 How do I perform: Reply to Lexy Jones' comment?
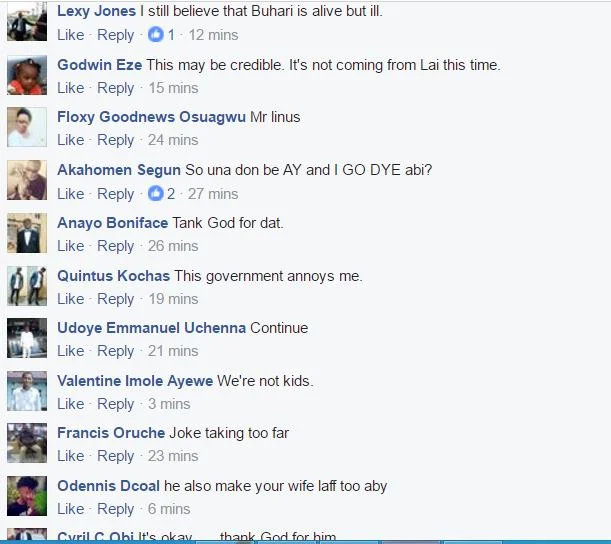(116, 35)
